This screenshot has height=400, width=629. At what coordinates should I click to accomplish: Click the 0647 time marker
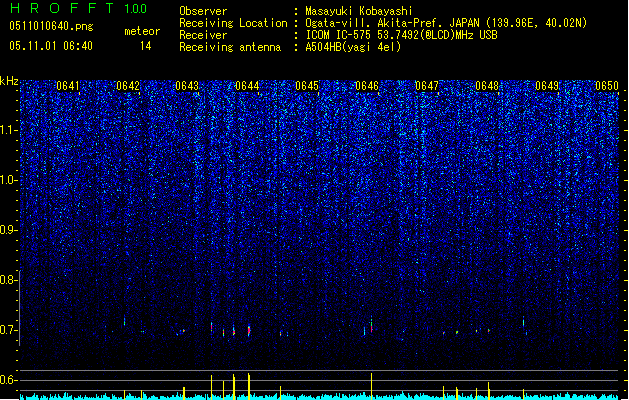coord(427,86)
